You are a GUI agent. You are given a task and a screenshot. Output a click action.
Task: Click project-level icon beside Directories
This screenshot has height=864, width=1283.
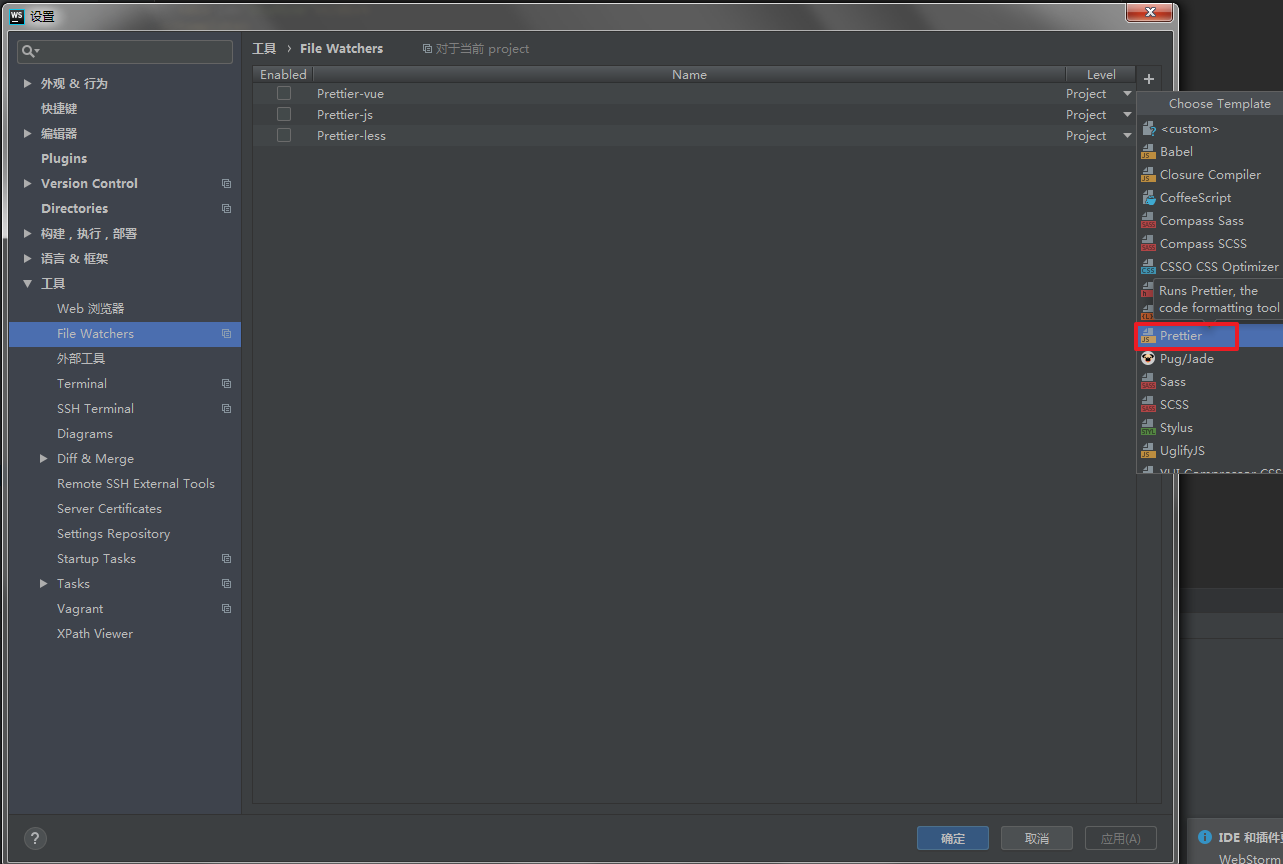click(226, 209)
